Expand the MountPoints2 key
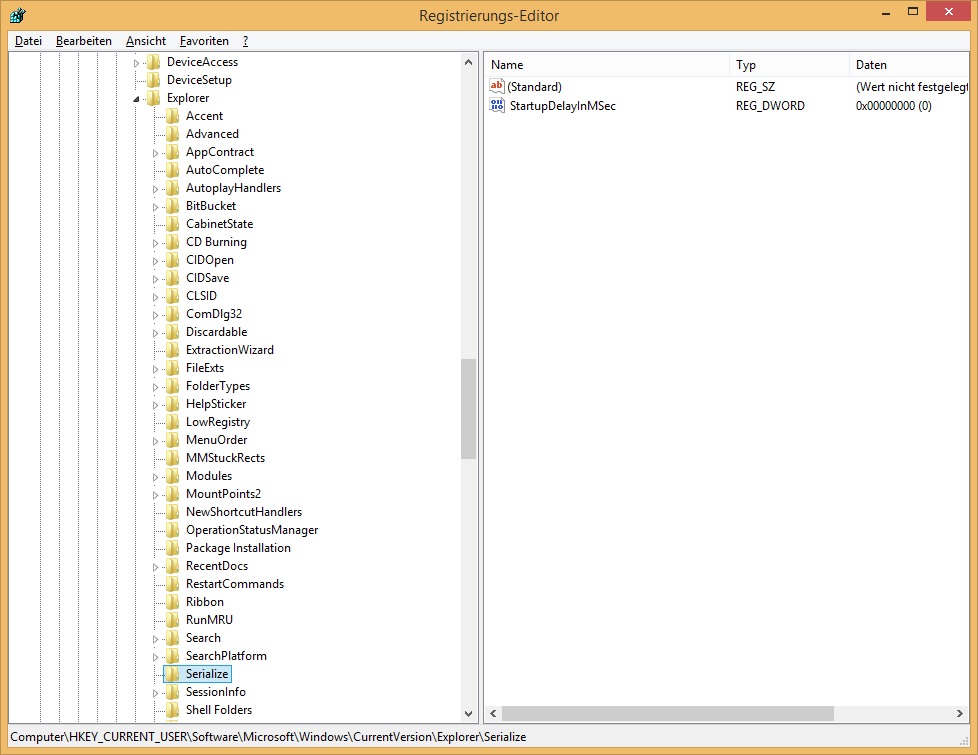Screen dimensions: 978x755 (x=155, y=495)
